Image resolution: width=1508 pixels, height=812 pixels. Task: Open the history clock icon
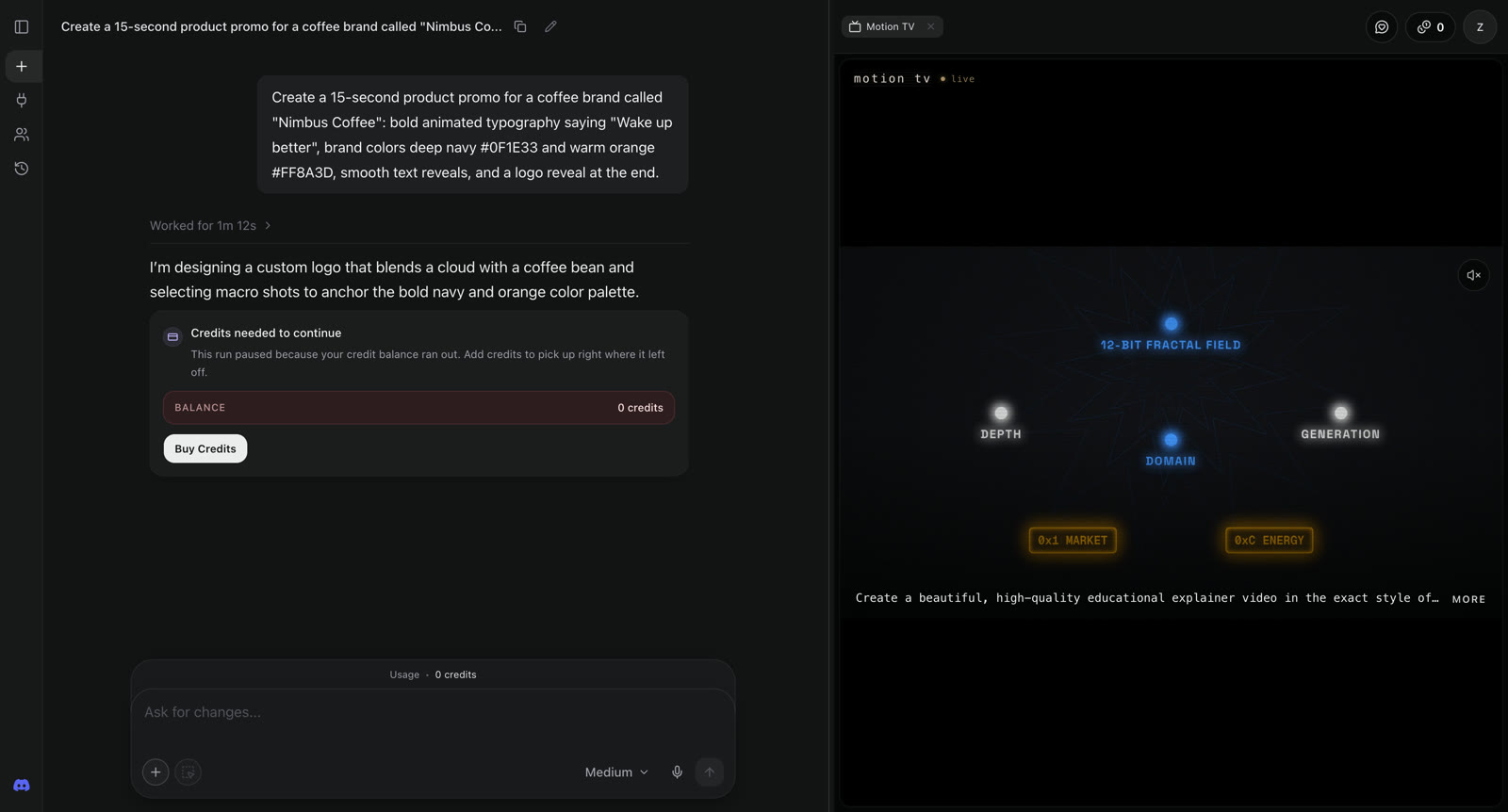(22, 169)
